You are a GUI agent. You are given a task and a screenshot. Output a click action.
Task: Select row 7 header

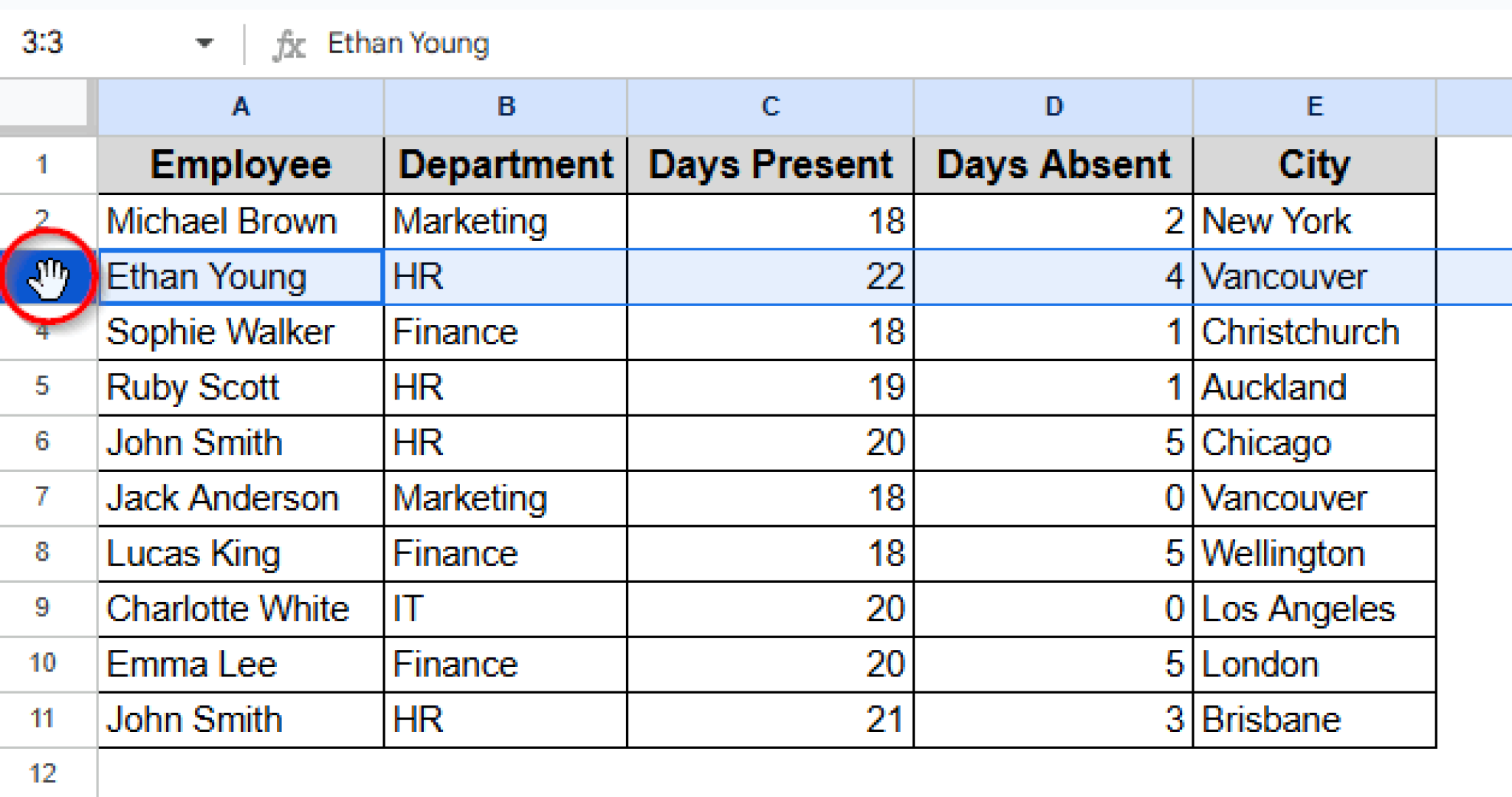[x=43, y=498]
